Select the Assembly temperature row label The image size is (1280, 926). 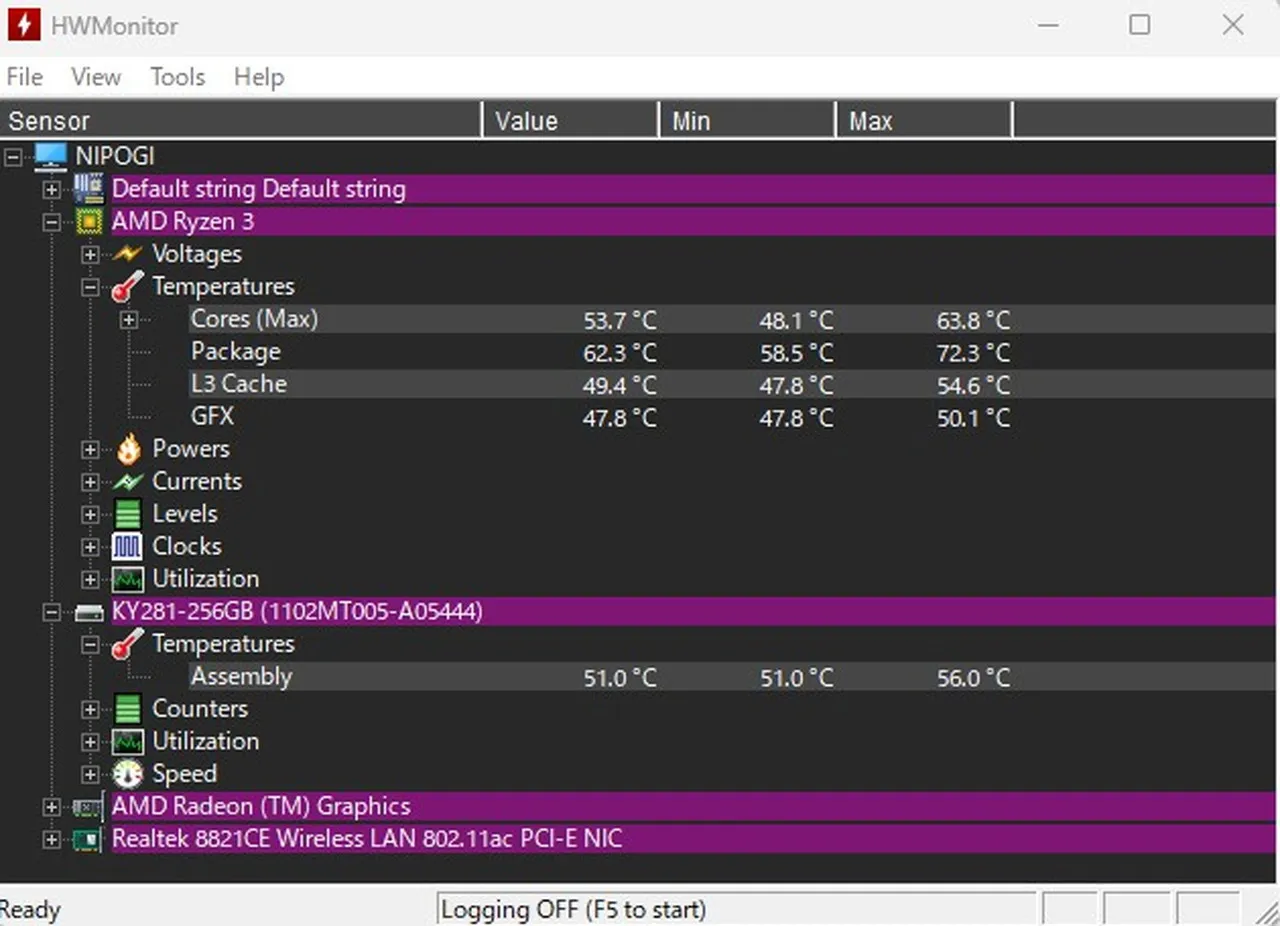coord(241,677)
